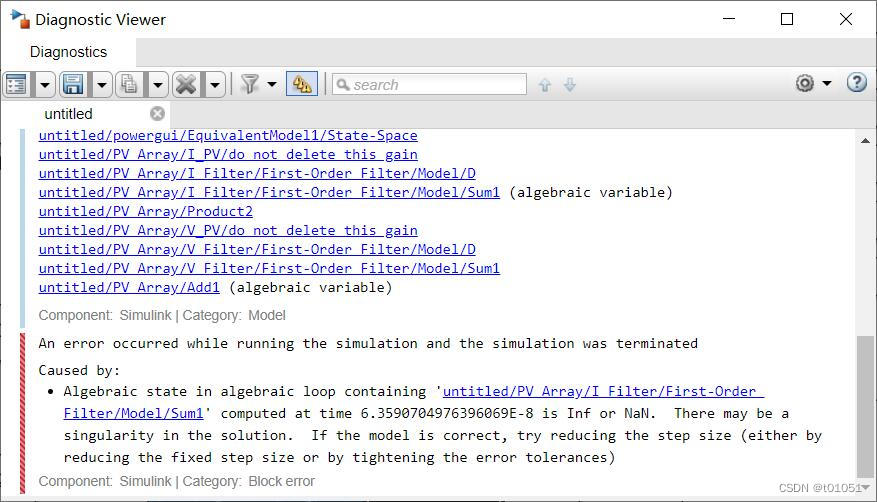The width and height of the screenshot is (877, 502).
Task: Open the PV Array/Add1 link
Action: (x=129, y=288)
